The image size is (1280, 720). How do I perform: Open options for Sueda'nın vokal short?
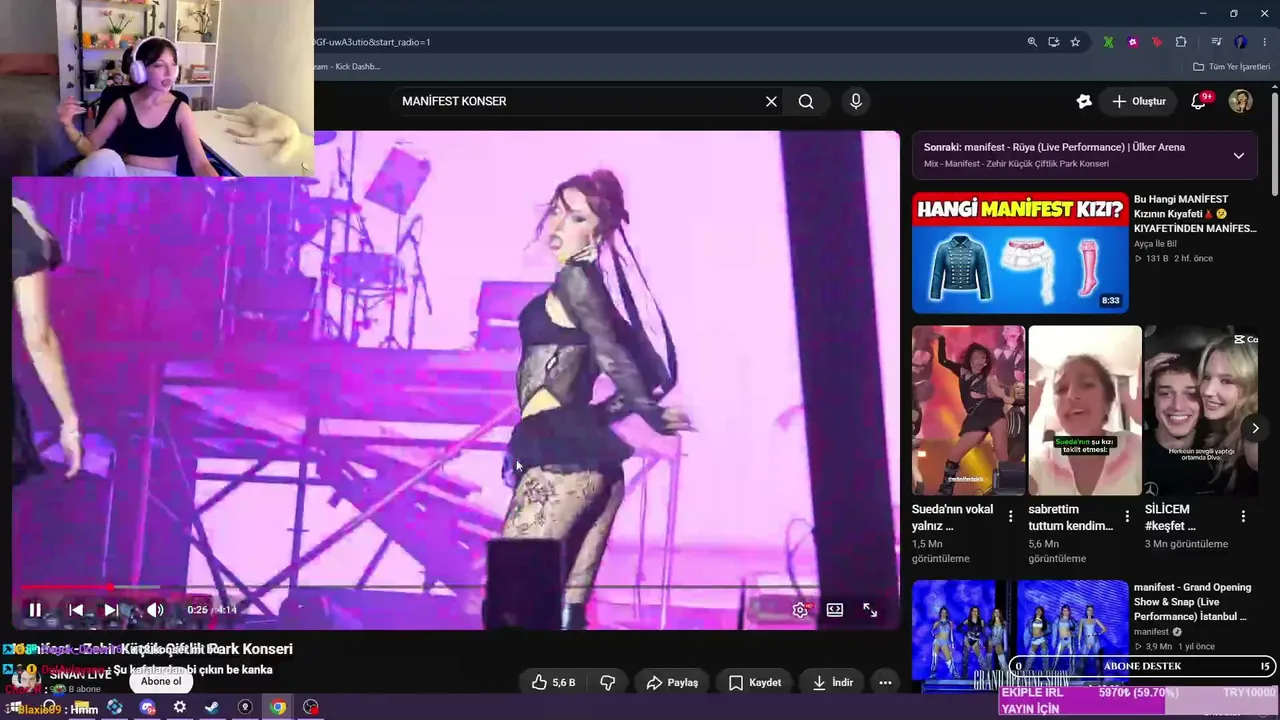[1010, 516]
